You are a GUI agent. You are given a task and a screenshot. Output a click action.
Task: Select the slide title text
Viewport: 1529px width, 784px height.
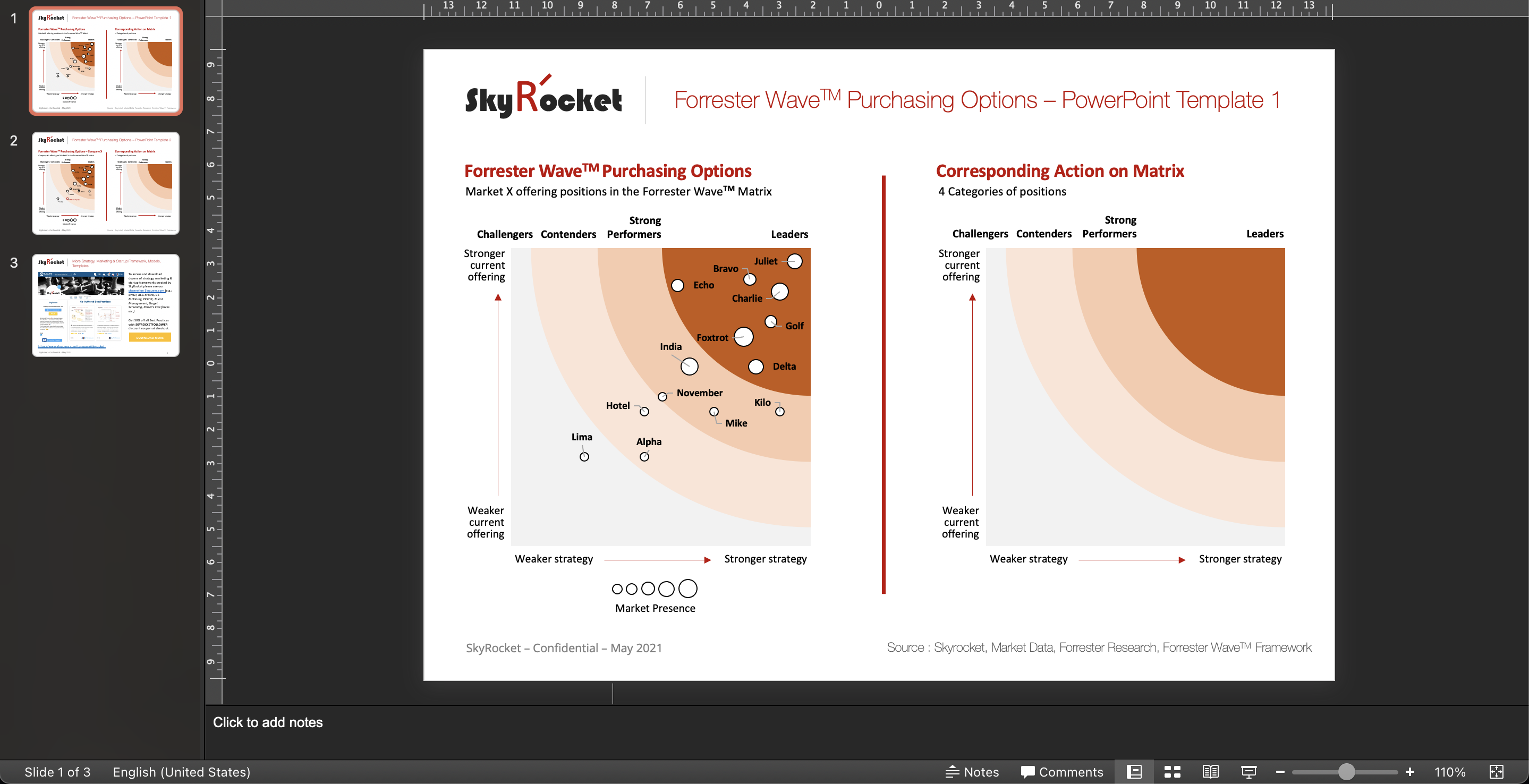point(977,100)
